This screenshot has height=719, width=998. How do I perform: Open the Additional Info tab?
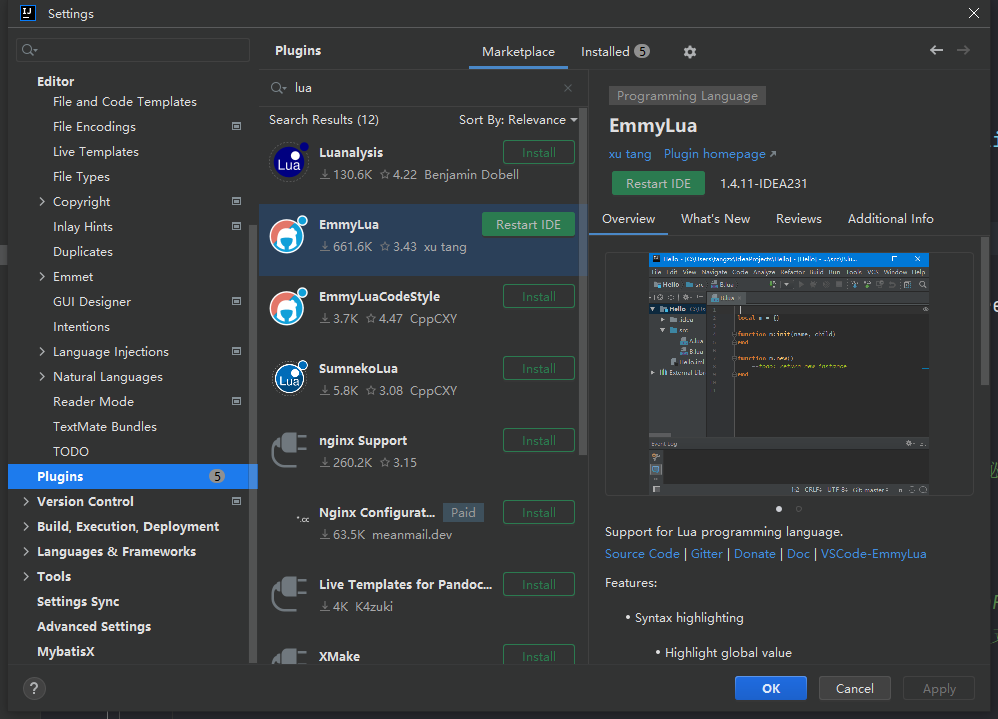(890, 219)
